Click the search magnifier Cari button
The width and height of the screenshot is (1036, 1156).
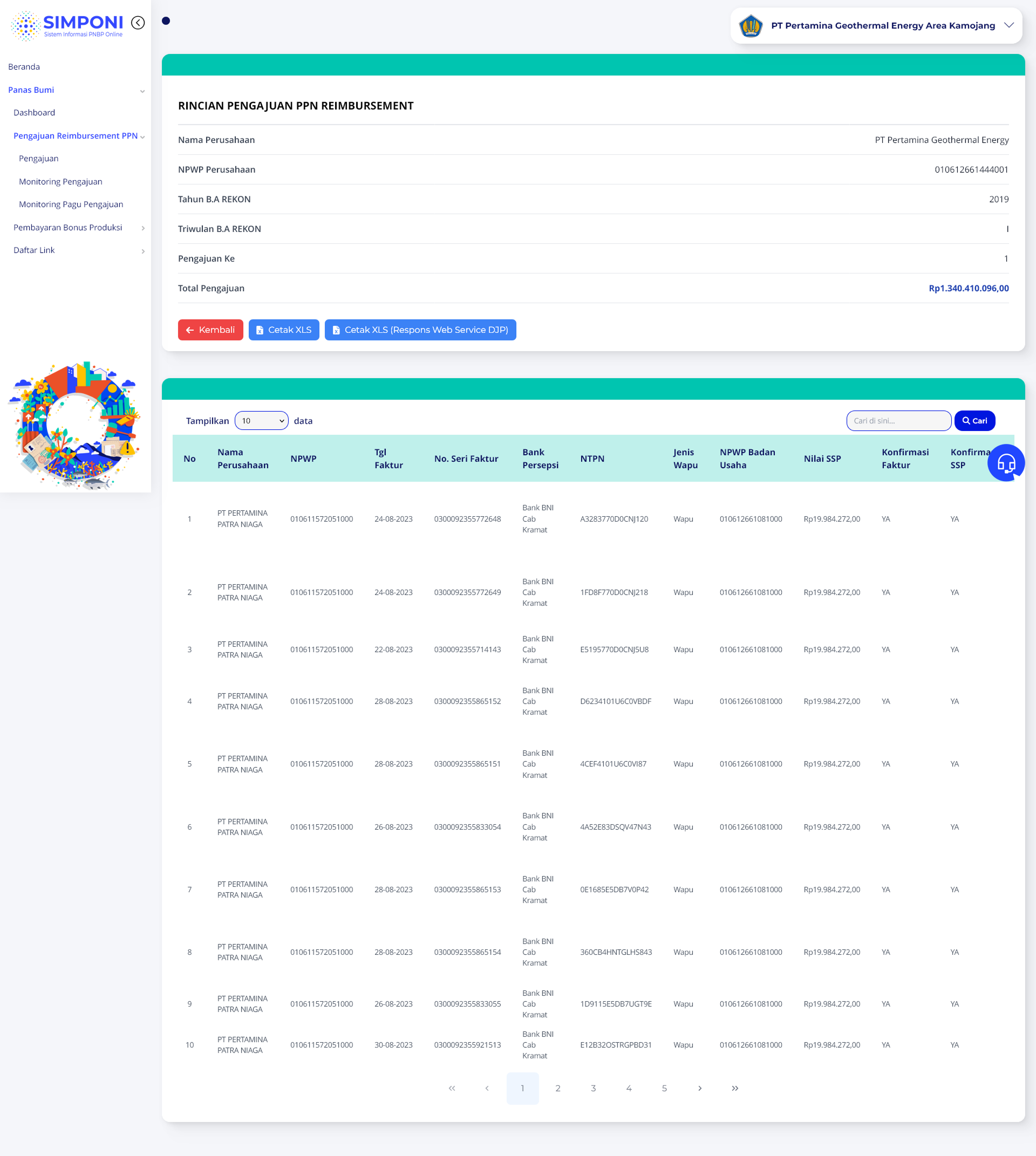pos(974,421)
